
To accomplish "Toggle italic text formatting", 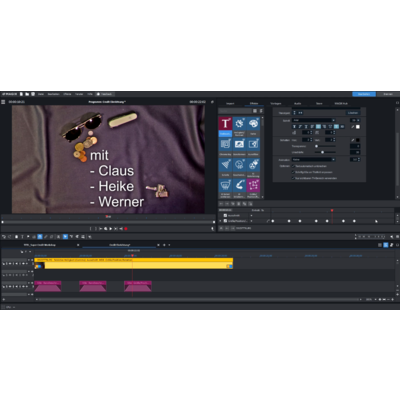I will tap(300, 127).
